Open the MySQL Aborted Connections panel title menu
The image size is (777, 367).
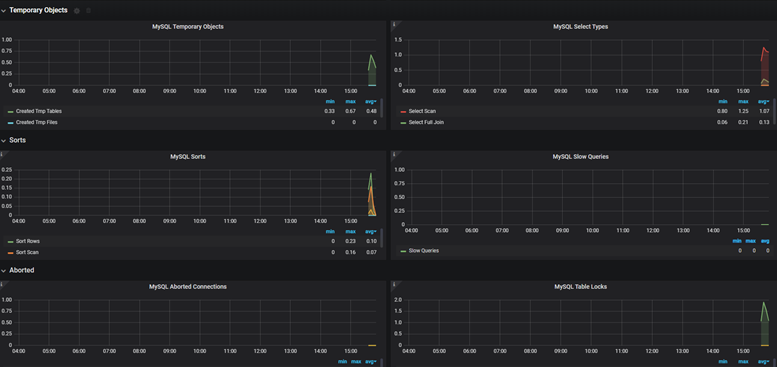188,287
